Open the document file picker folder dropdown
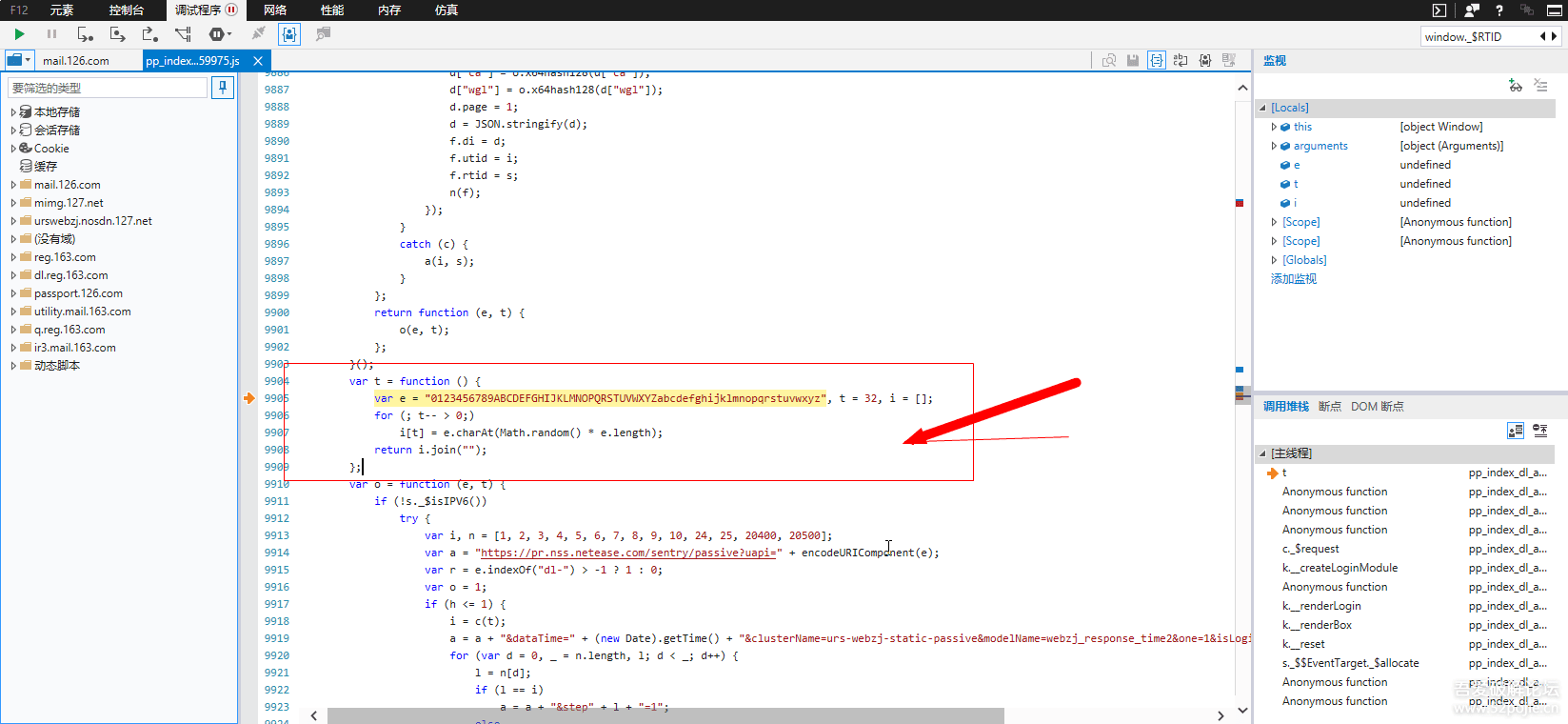1568x724 pixels. pyautogui.click(x=18, y=60)
